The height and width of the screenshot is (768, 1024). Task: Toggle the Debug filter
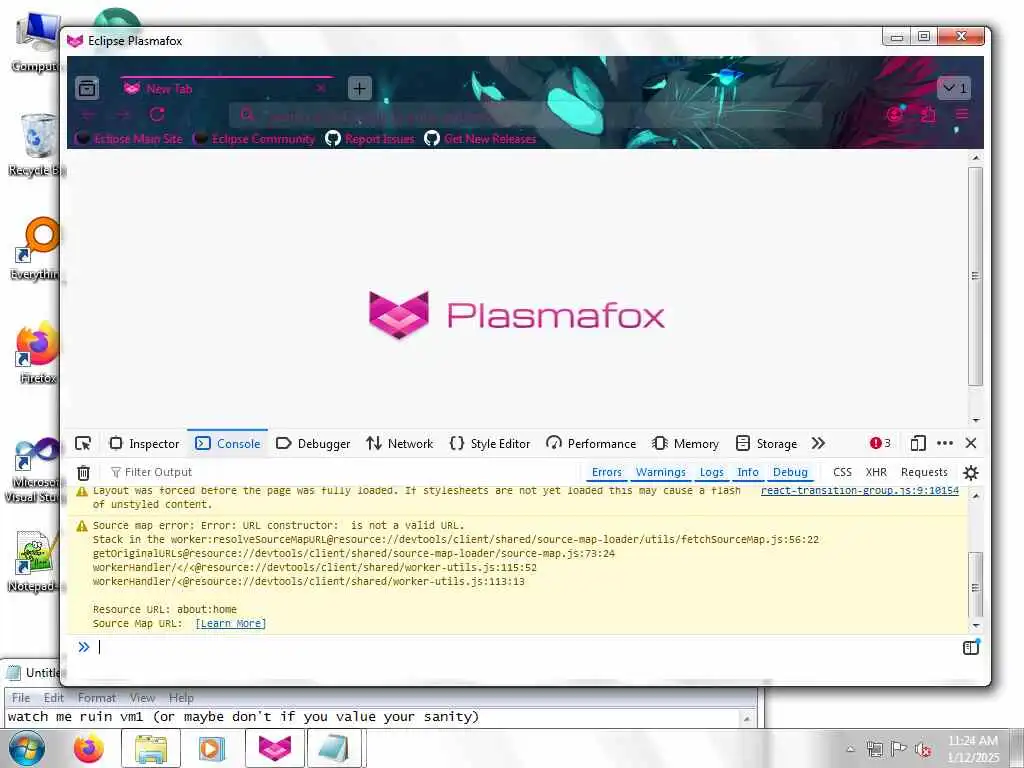[790, 472]
